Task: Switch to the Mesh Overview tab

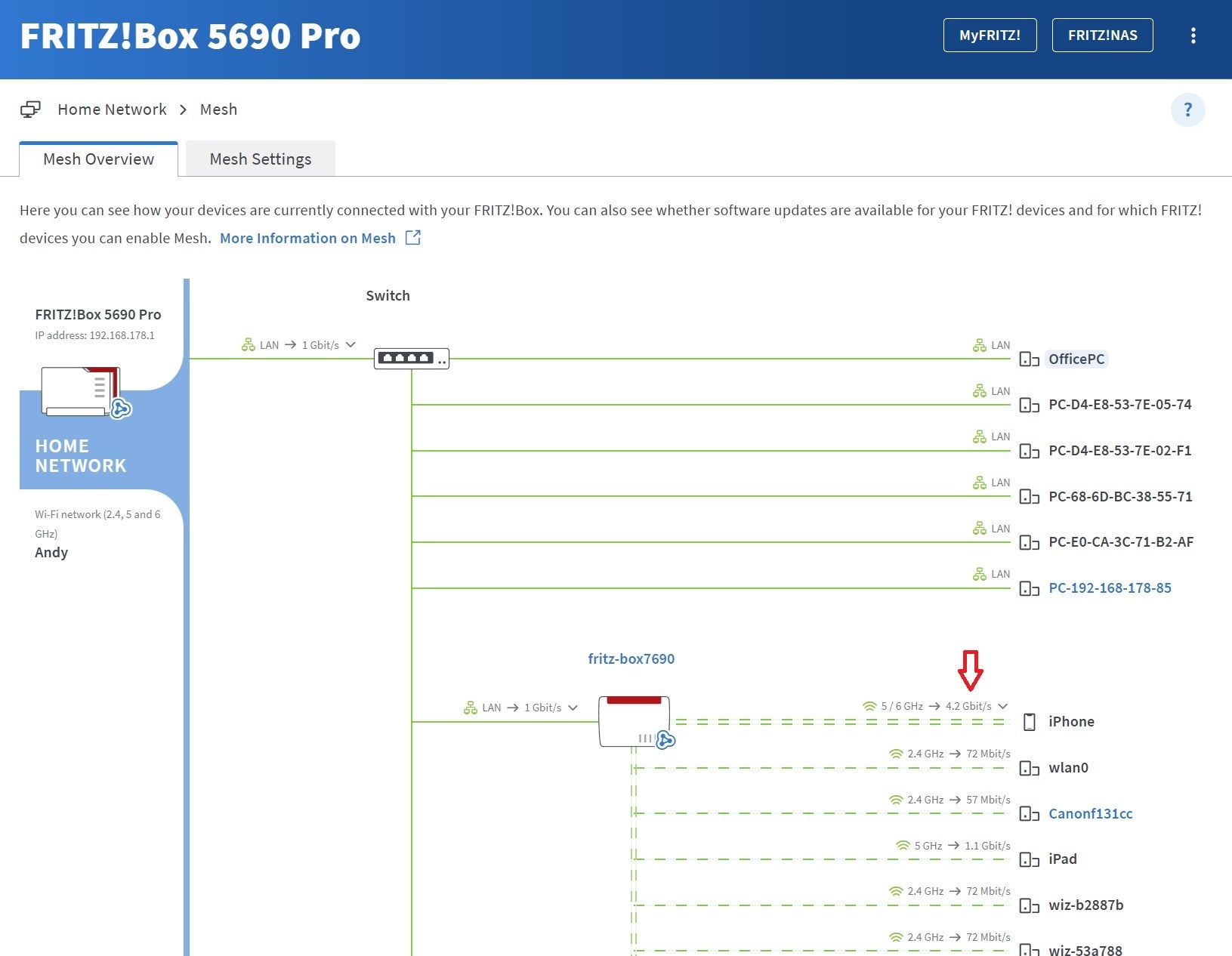Action: (99, 159)
